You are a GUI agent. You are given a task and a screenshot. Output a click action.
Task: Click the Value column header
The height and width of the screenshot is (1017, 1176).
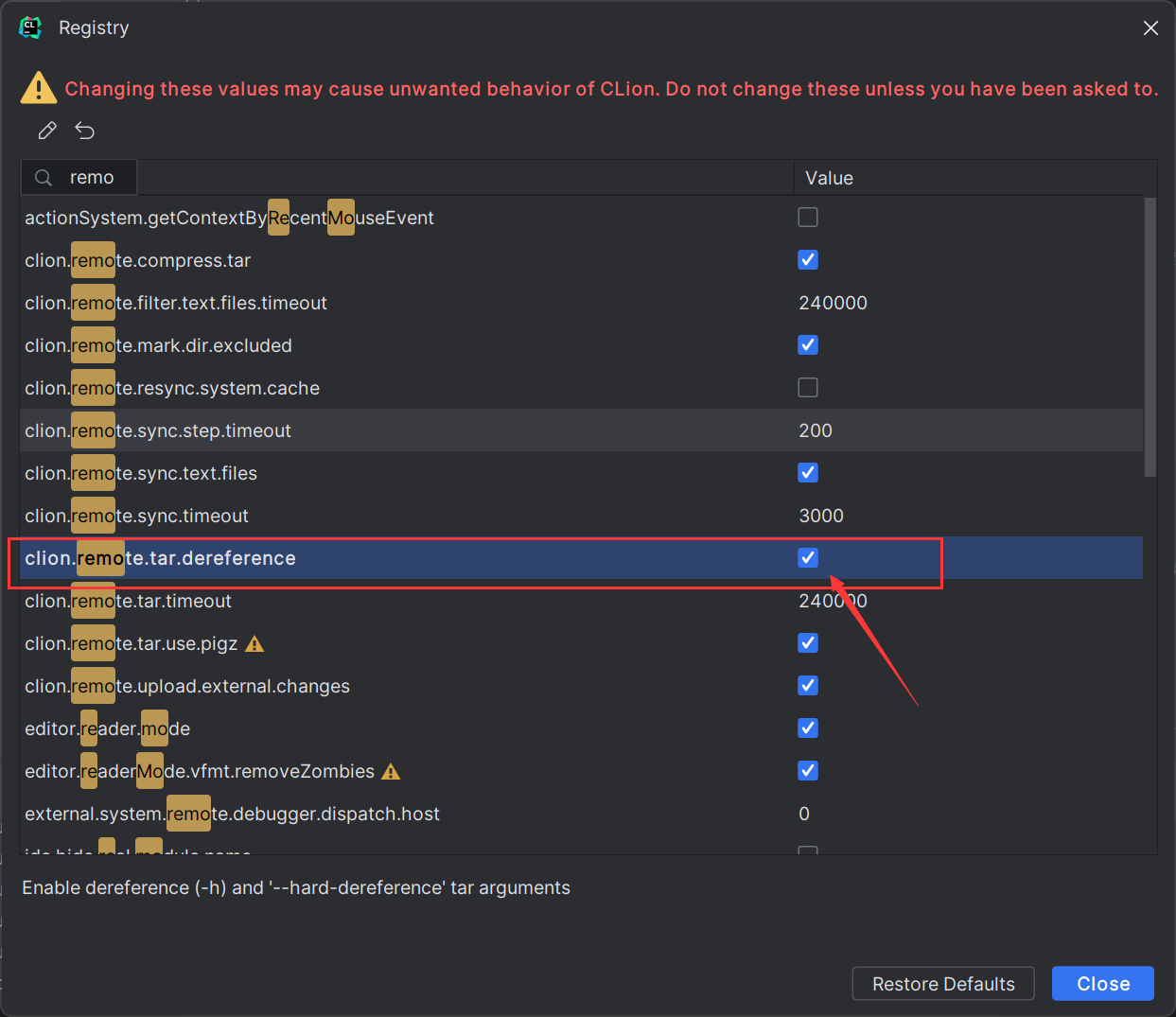click(974, 178)
